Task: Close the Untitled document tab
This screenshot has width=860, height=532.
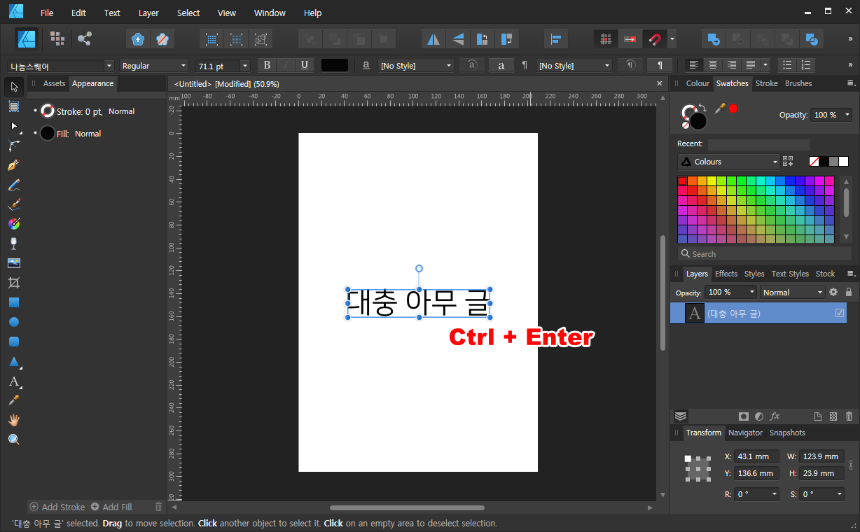Action: click(659, 83)
